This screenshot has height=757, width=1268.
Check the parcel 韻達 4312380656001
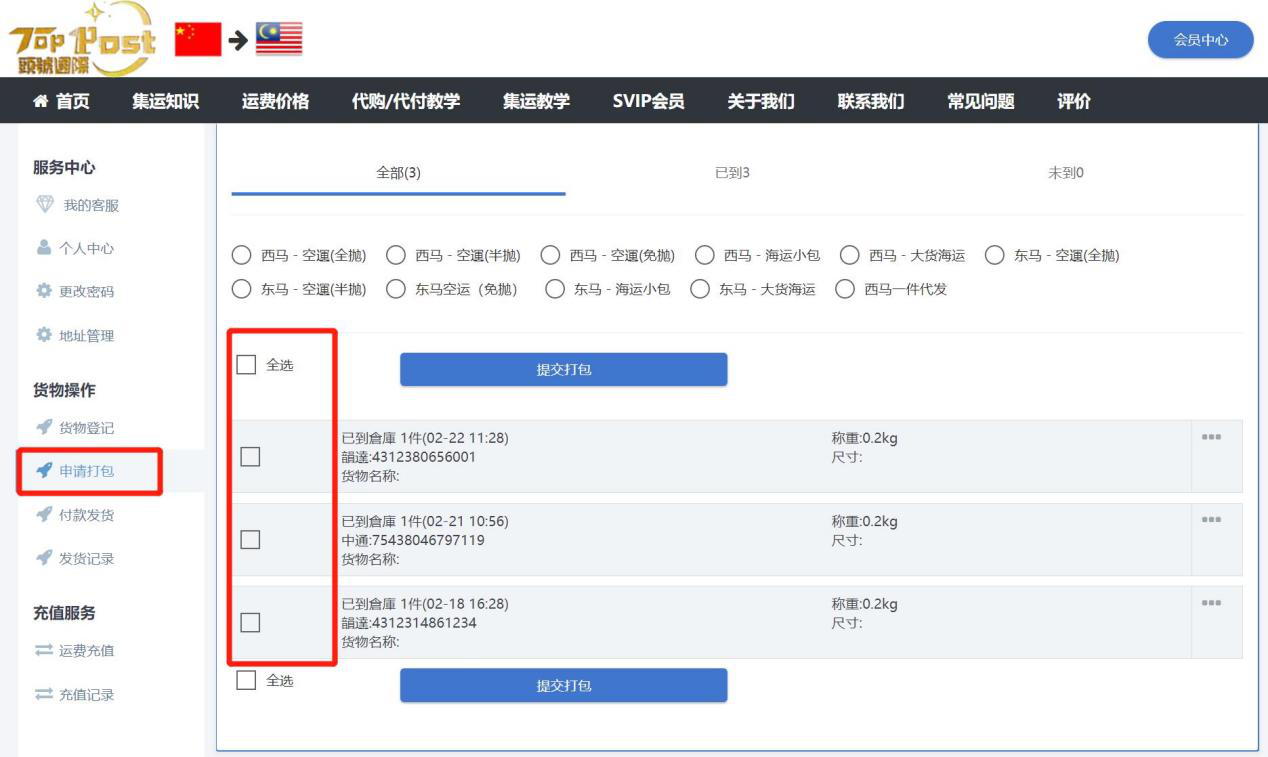click(250, 457)
